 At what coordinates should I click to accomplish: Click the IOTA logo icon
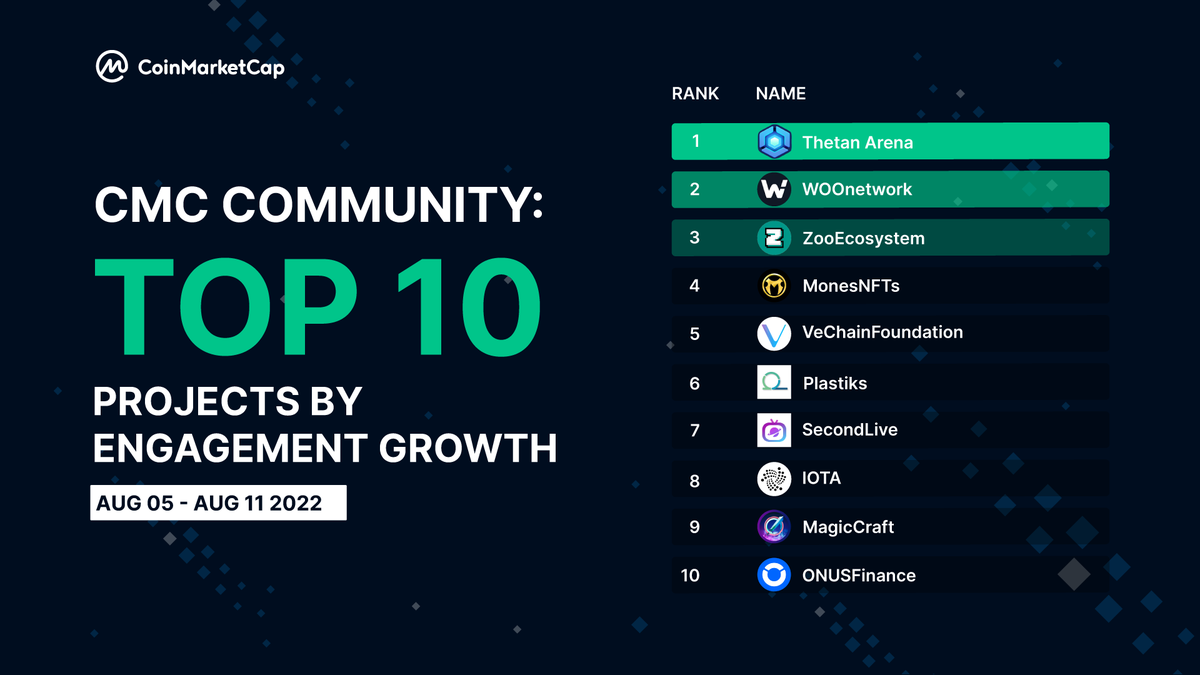pyautogui.click(x=774, y=478)
